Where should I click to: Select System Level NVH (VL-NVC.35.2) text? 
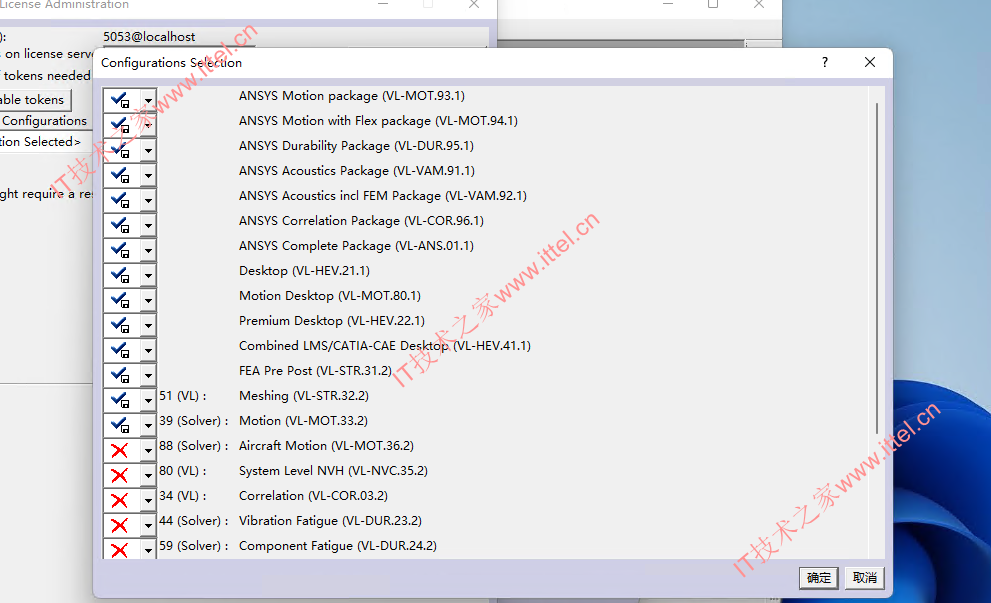pos(333,471)
